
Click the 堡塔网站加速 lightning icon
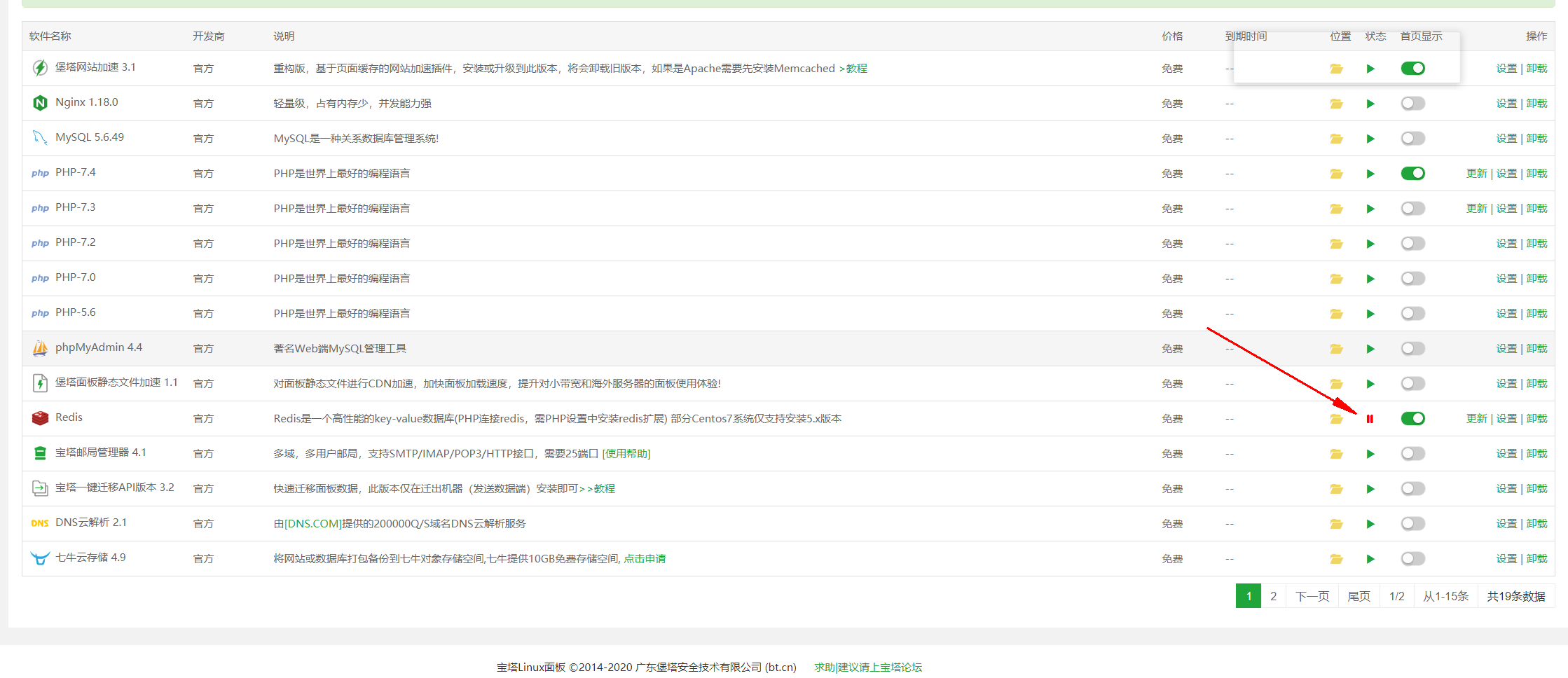tap(40, 68)
